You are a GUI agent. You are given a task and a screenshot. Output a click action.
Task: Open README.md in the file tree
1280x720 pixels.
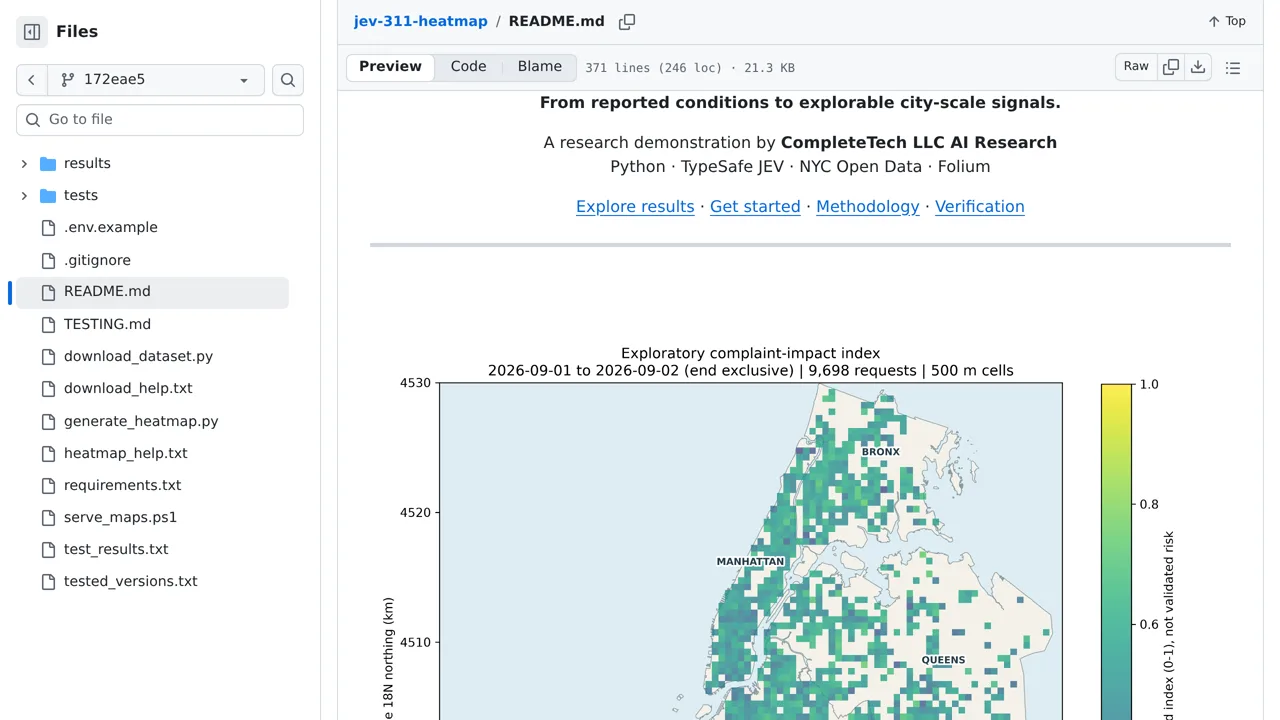[152, 292]
